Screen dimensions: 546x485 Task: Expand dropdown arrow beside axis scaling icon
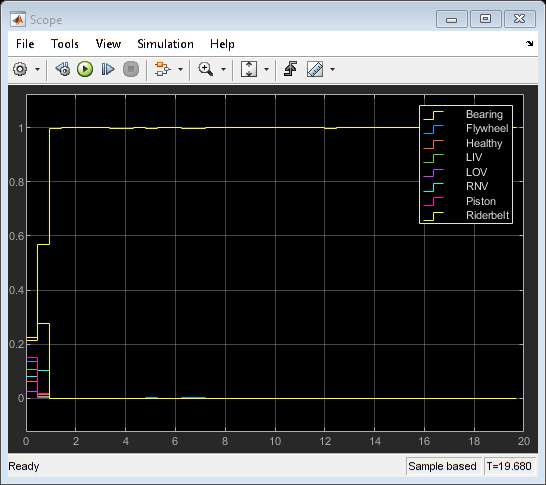(266, 69)
